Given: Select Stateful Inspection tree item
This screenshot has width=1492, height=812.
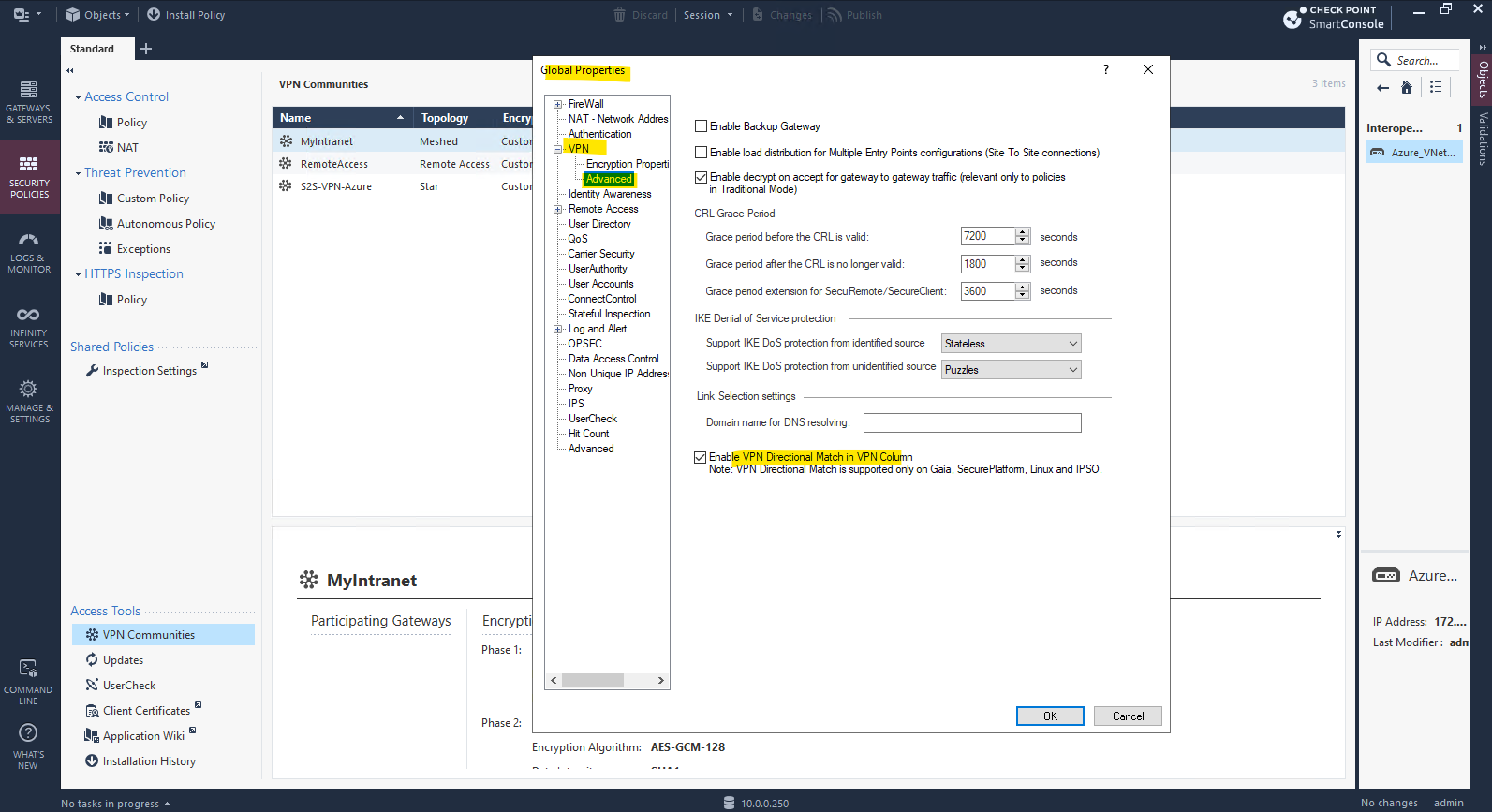Looking at the screenshot, I should tap(609, 314).
